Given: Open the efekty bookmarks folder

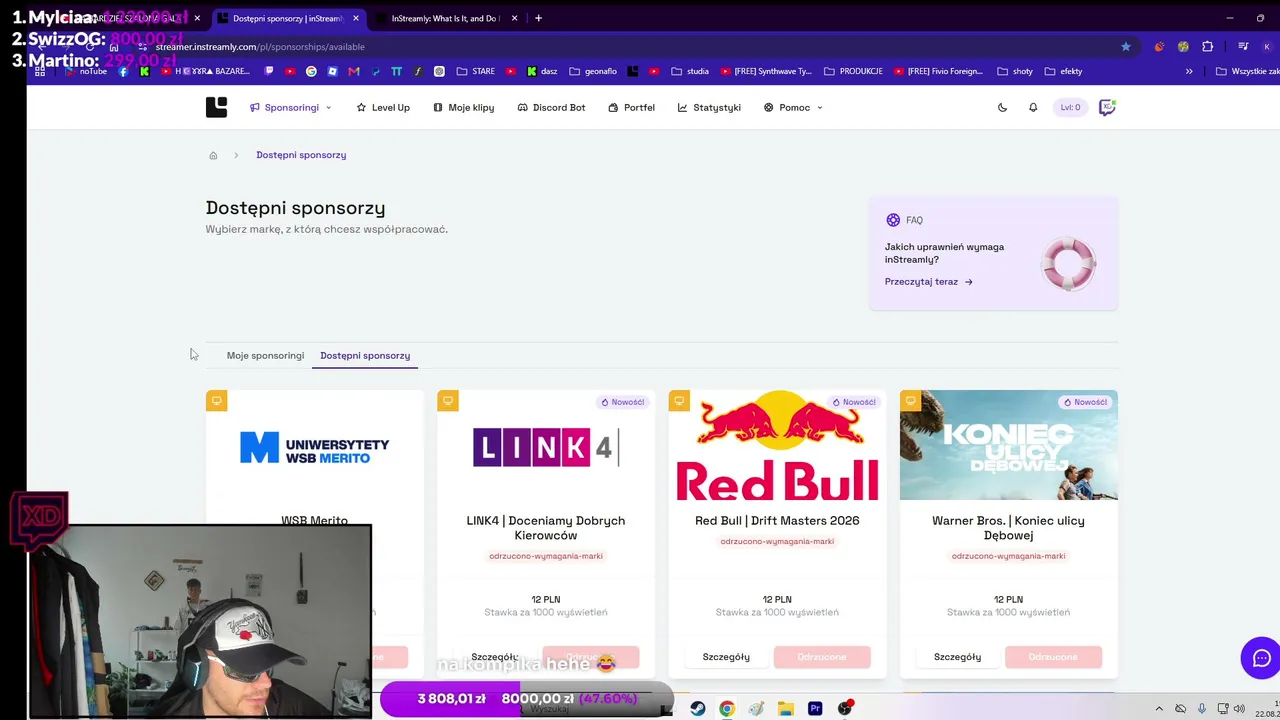Looking at the screenshot, I should tap(1064, 71).
